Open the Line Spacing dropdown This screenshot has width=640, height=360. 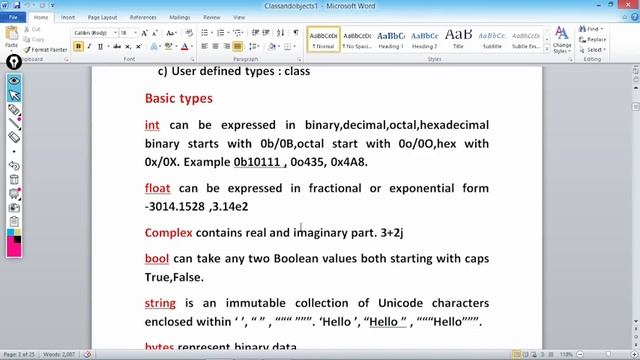[253, 47]
